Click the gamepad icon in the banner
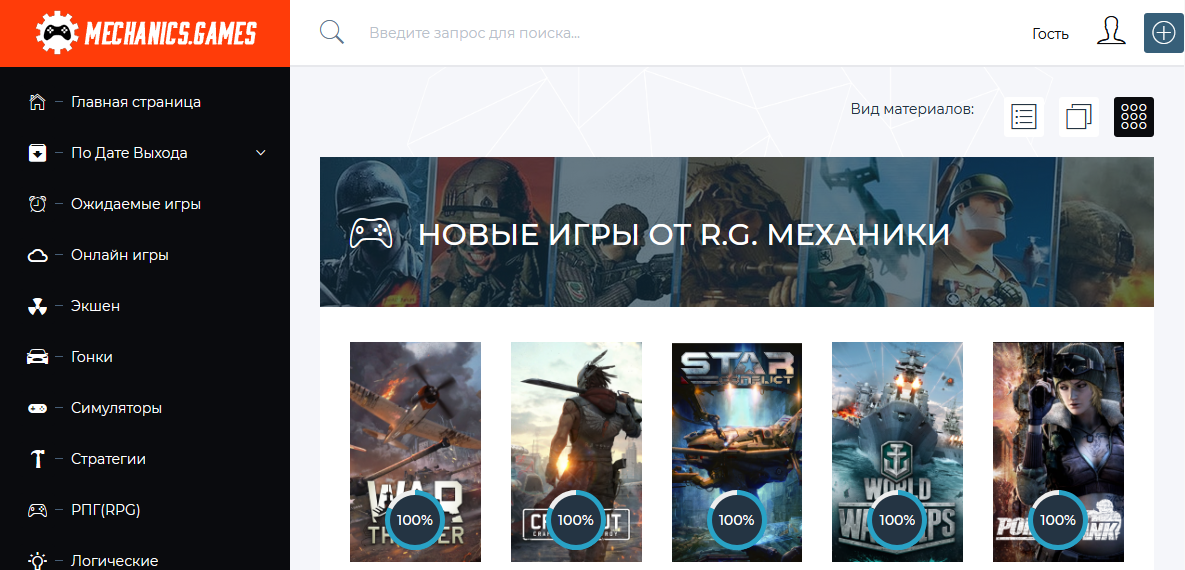The height and width of the screenshot is (570, 1185). pos(371,234)
